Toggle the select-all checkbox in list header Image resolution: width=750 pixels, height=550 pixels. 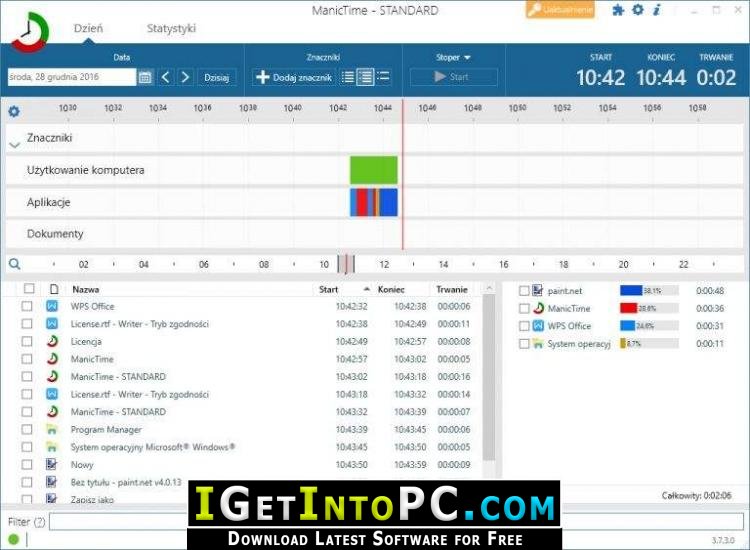click(x=29, y=288)
